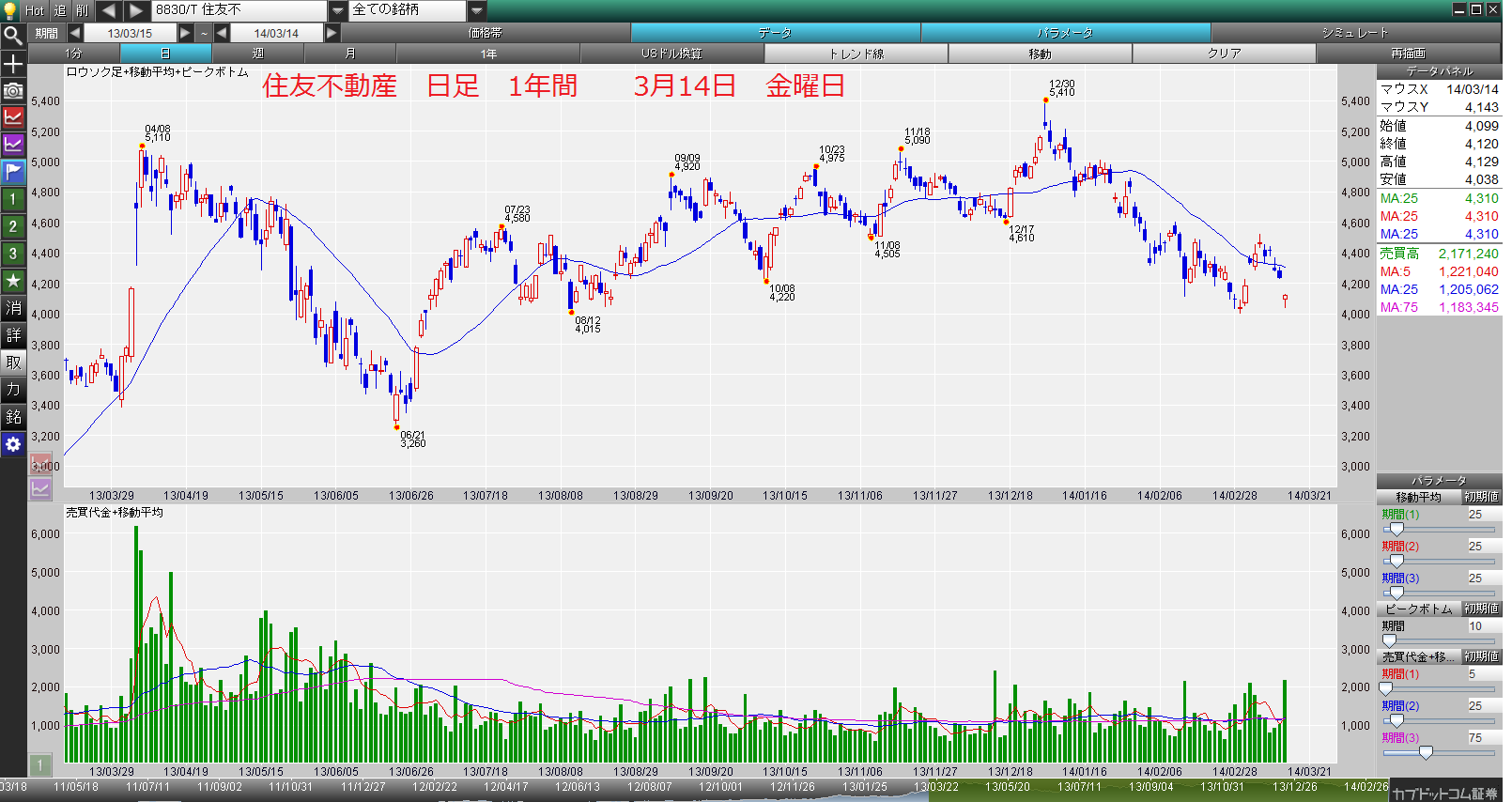This screenshot has height=802, width=1512.
Task: Click the 移動 move button
Action: (x=1041, y=54)
